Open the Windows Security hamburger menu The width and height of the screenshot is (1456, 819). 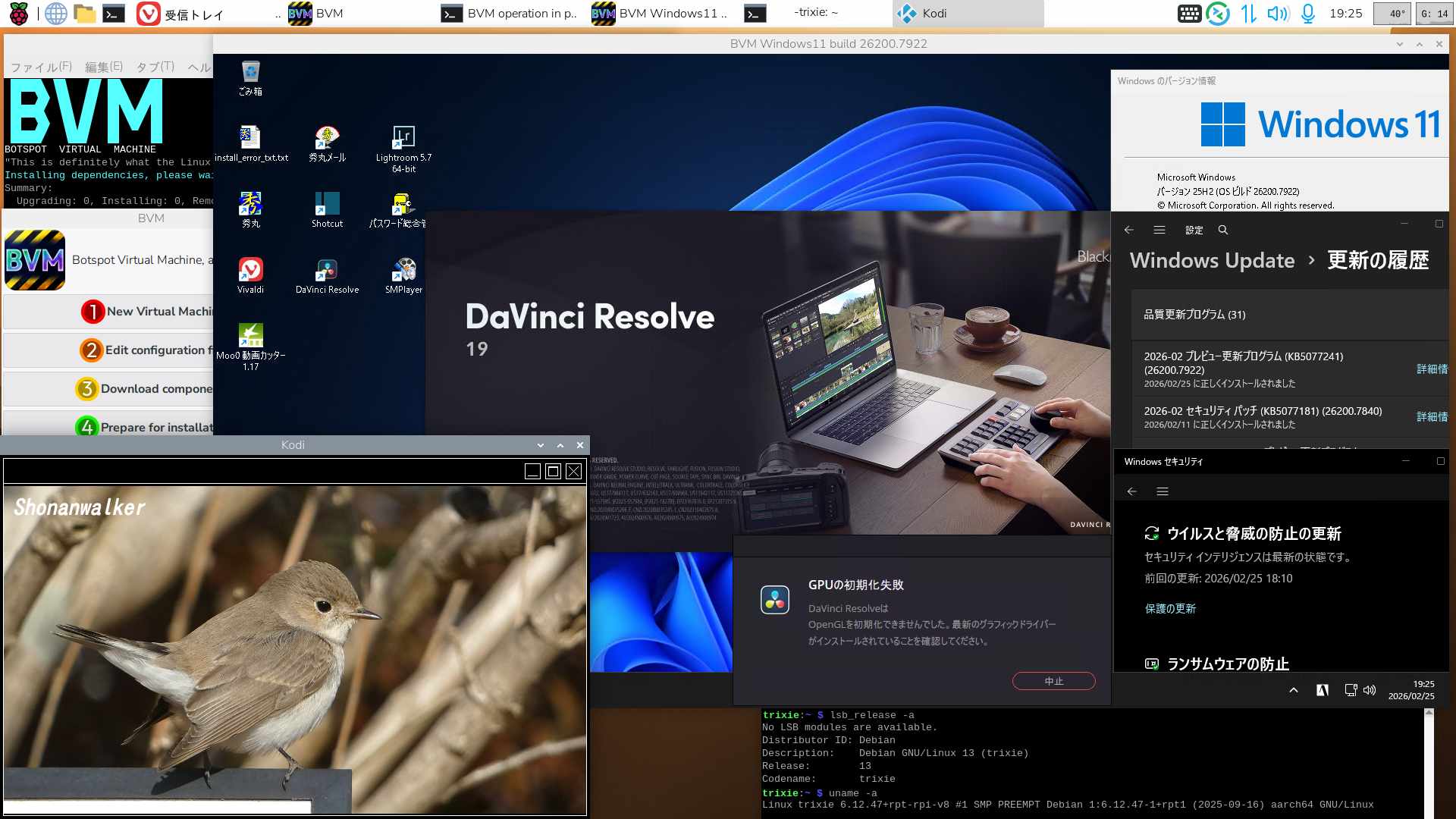point(1162,491)
